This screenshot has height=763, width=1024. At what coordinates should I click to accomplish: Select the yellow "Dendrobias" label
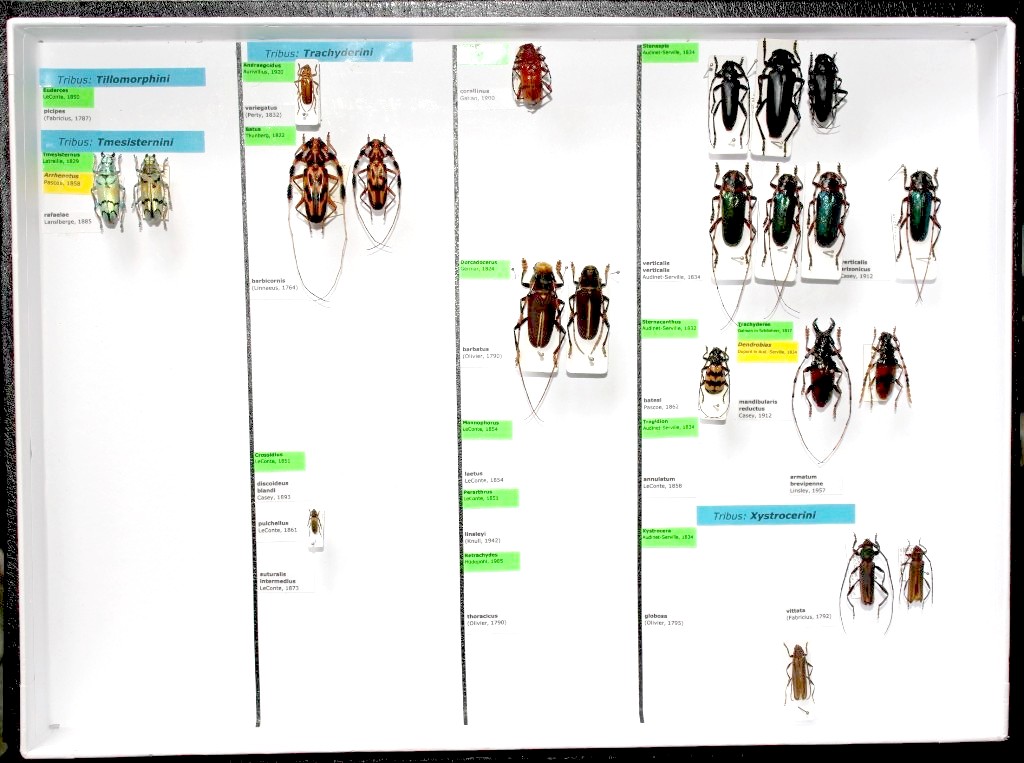pos(767,349)
